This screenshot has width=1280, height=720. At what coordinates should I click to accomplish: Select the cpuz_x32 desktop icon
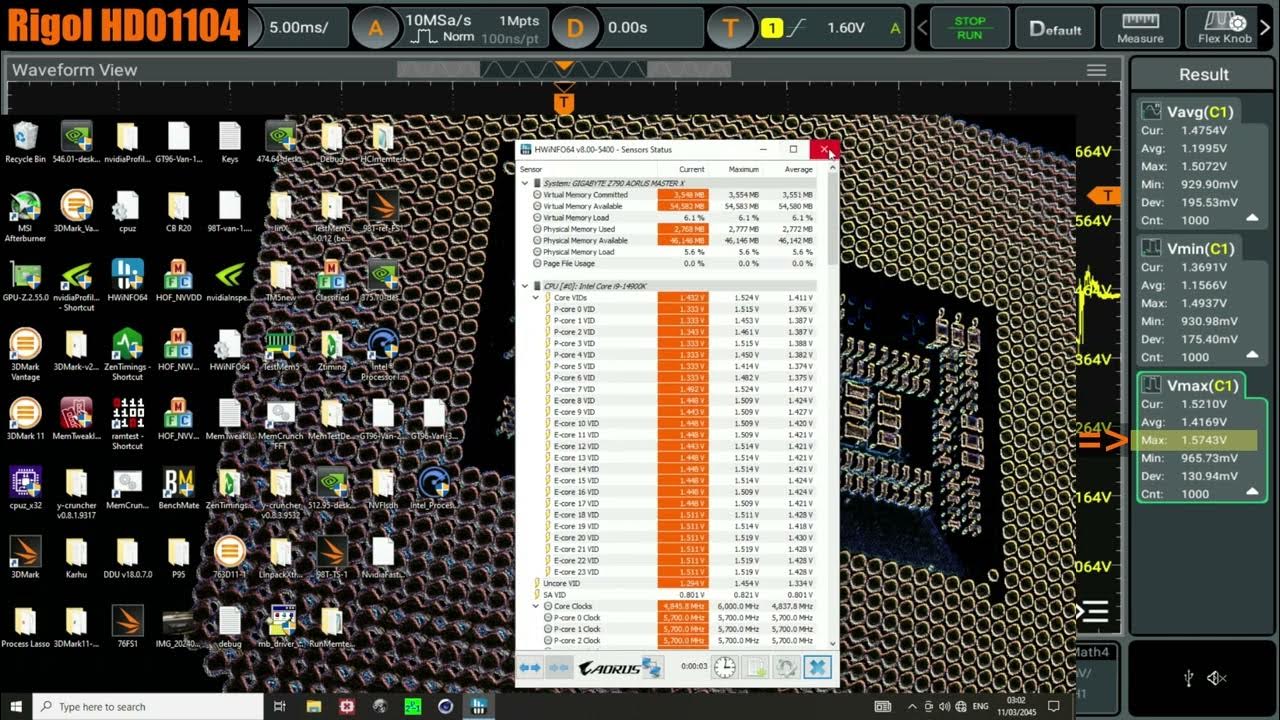26,488
